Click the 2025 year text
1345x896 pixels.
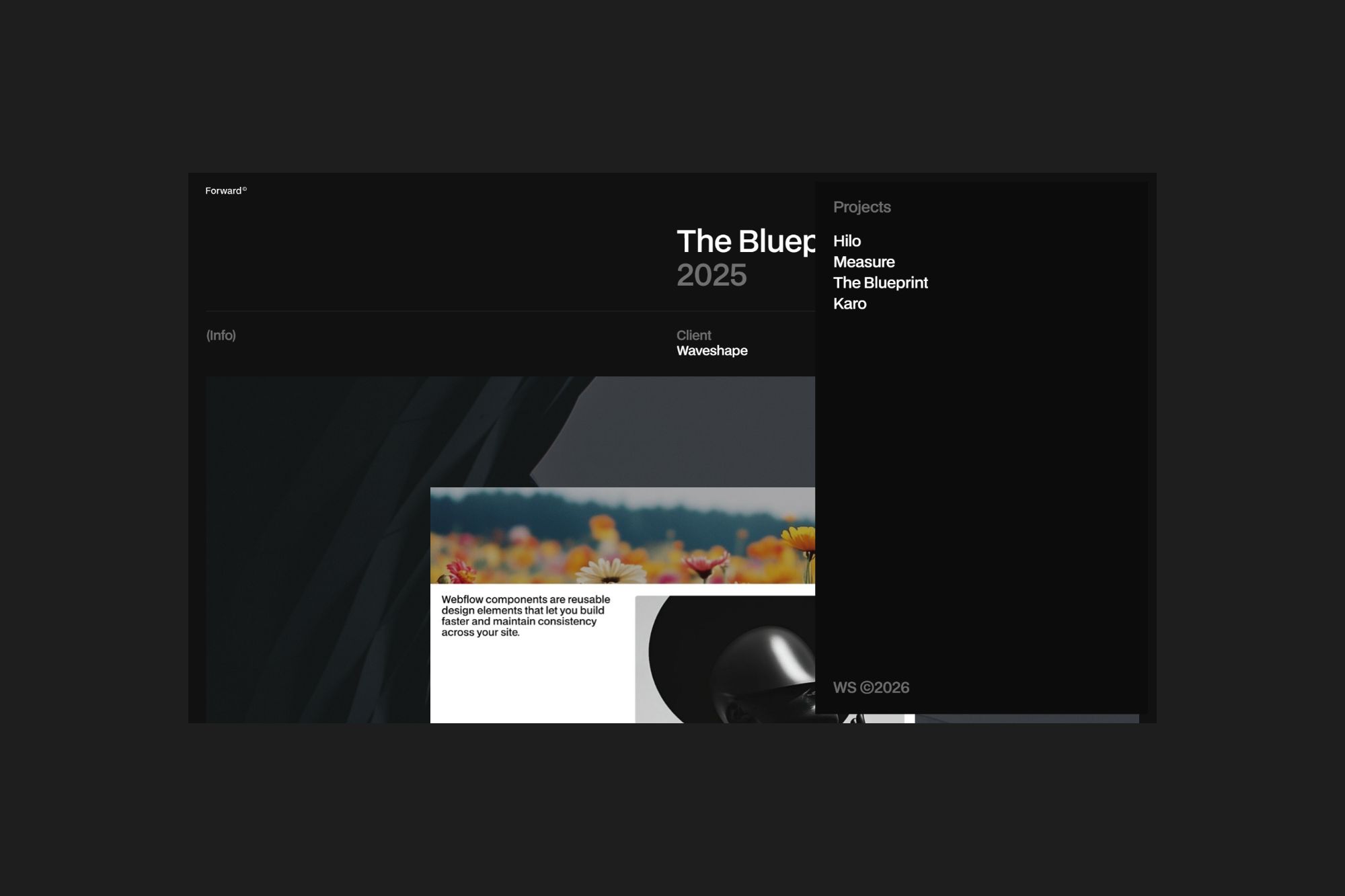coord(712,275)
